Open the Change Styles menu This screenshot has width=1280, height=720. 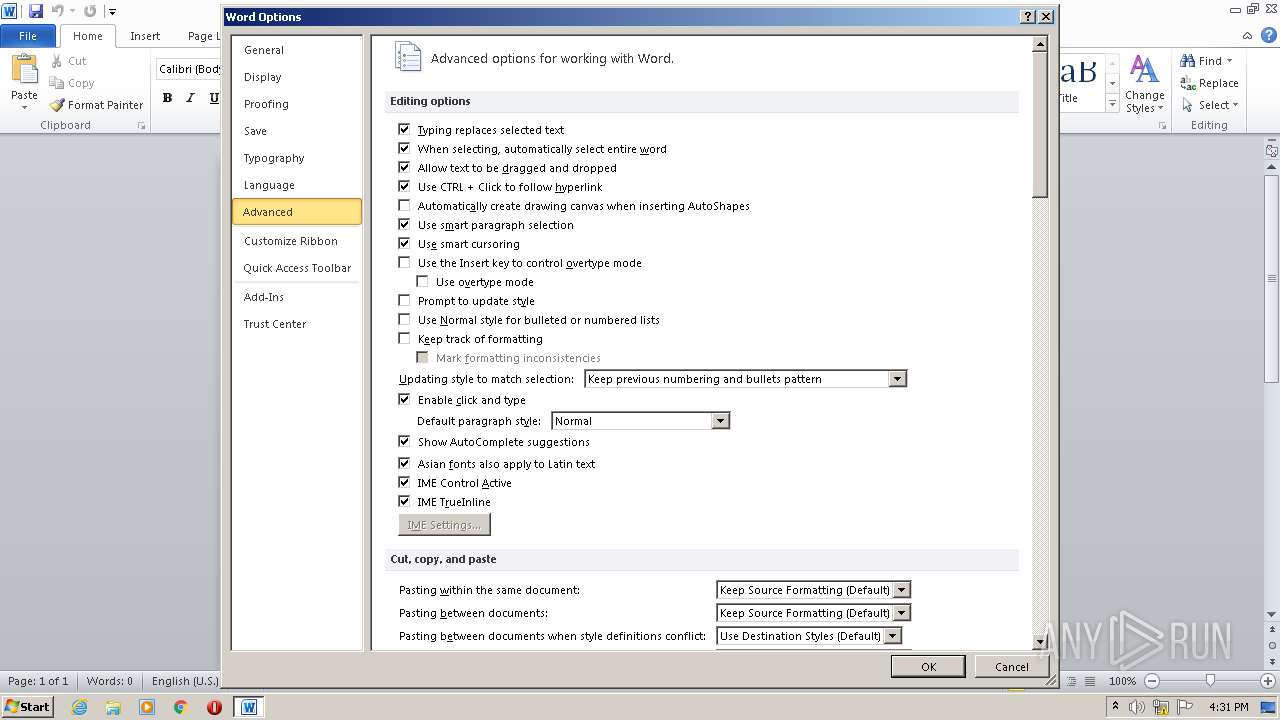point(1144,84)
